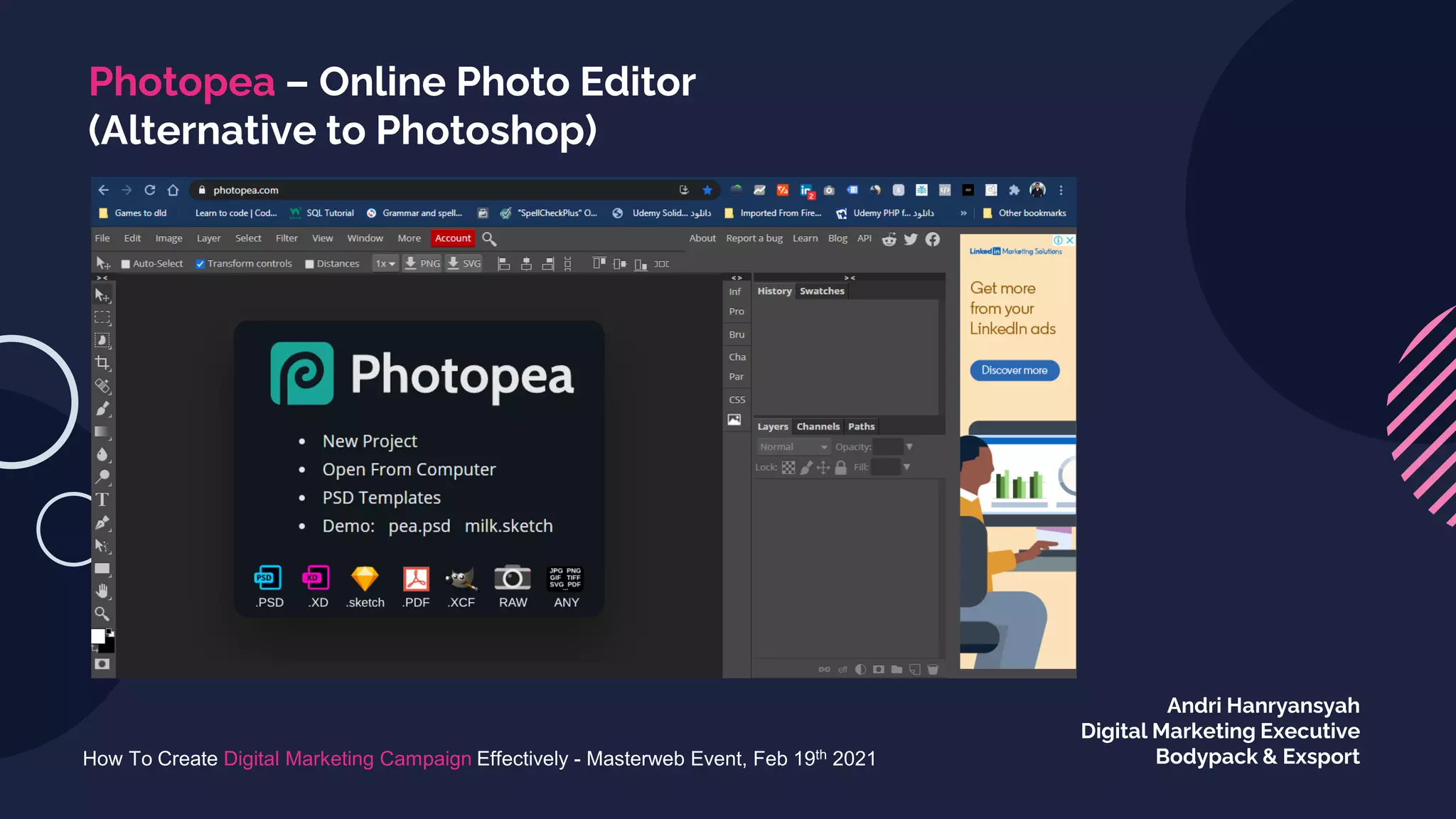Open the image panel icon below CSS

tap(734, 420)
